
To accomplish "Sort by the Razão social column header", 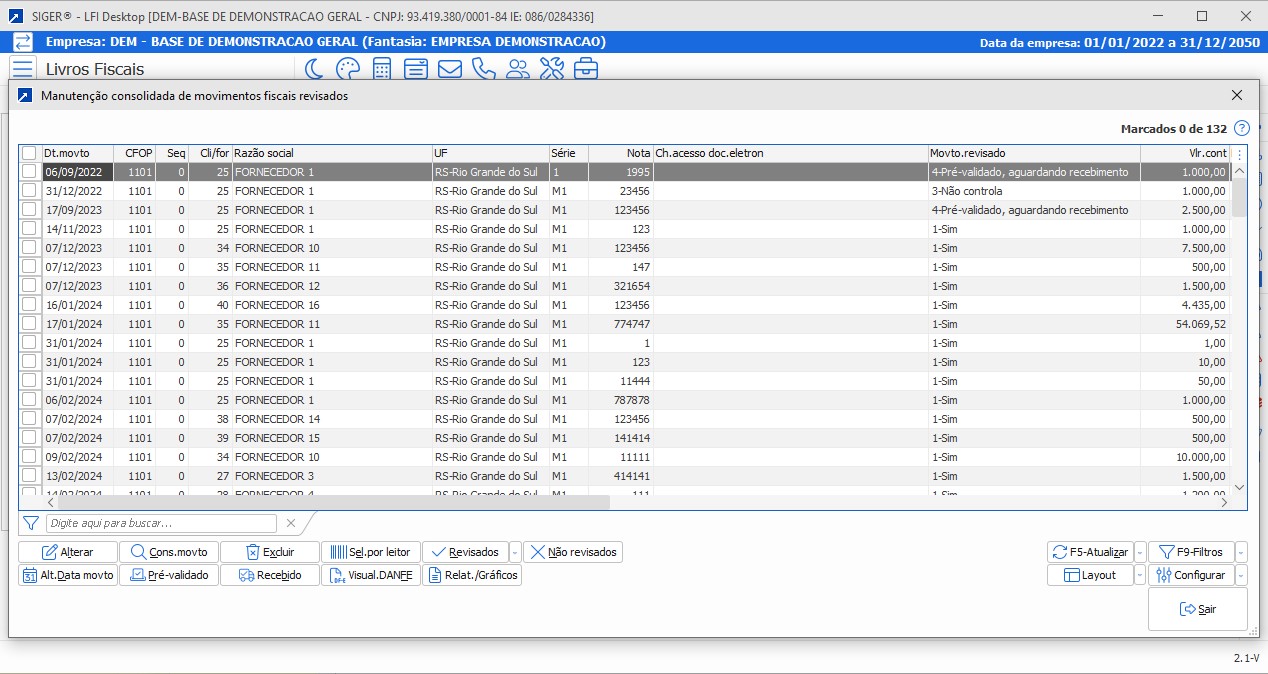I will [330, 153].
